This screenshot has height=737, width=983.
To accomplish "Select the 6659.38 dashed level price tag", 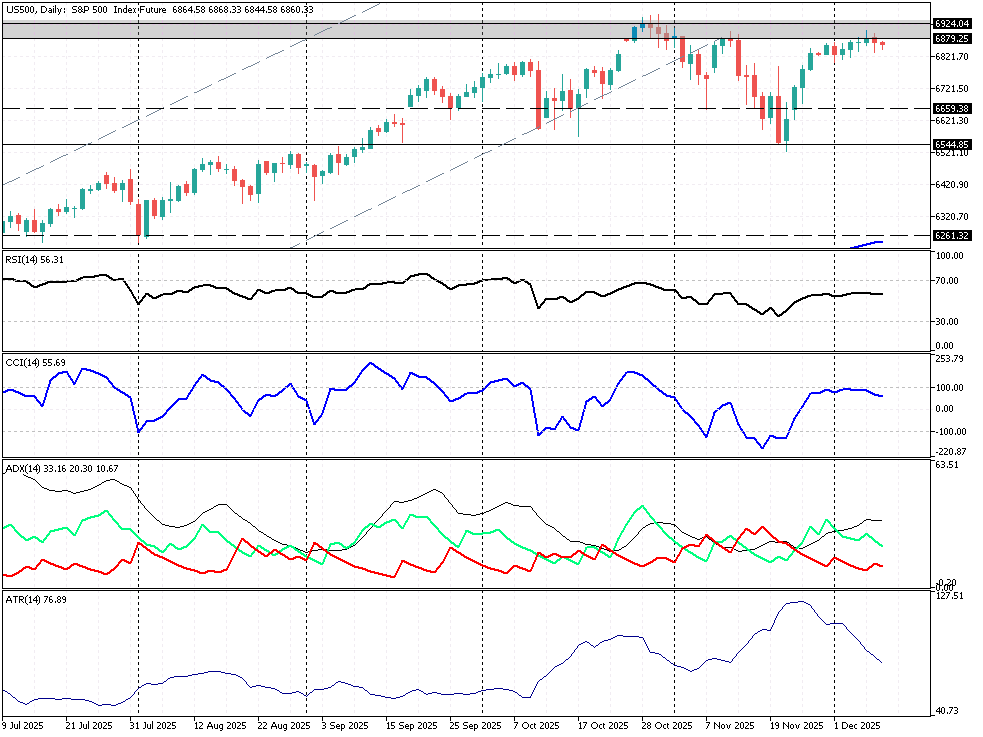I will click(x=951, y=108).
